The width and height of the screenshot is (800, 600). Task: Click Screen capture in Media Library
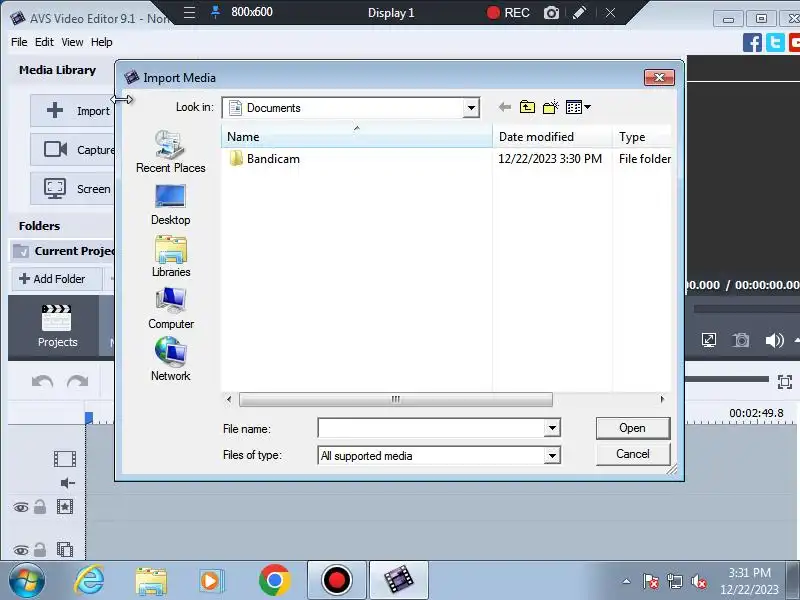(72, 189)
